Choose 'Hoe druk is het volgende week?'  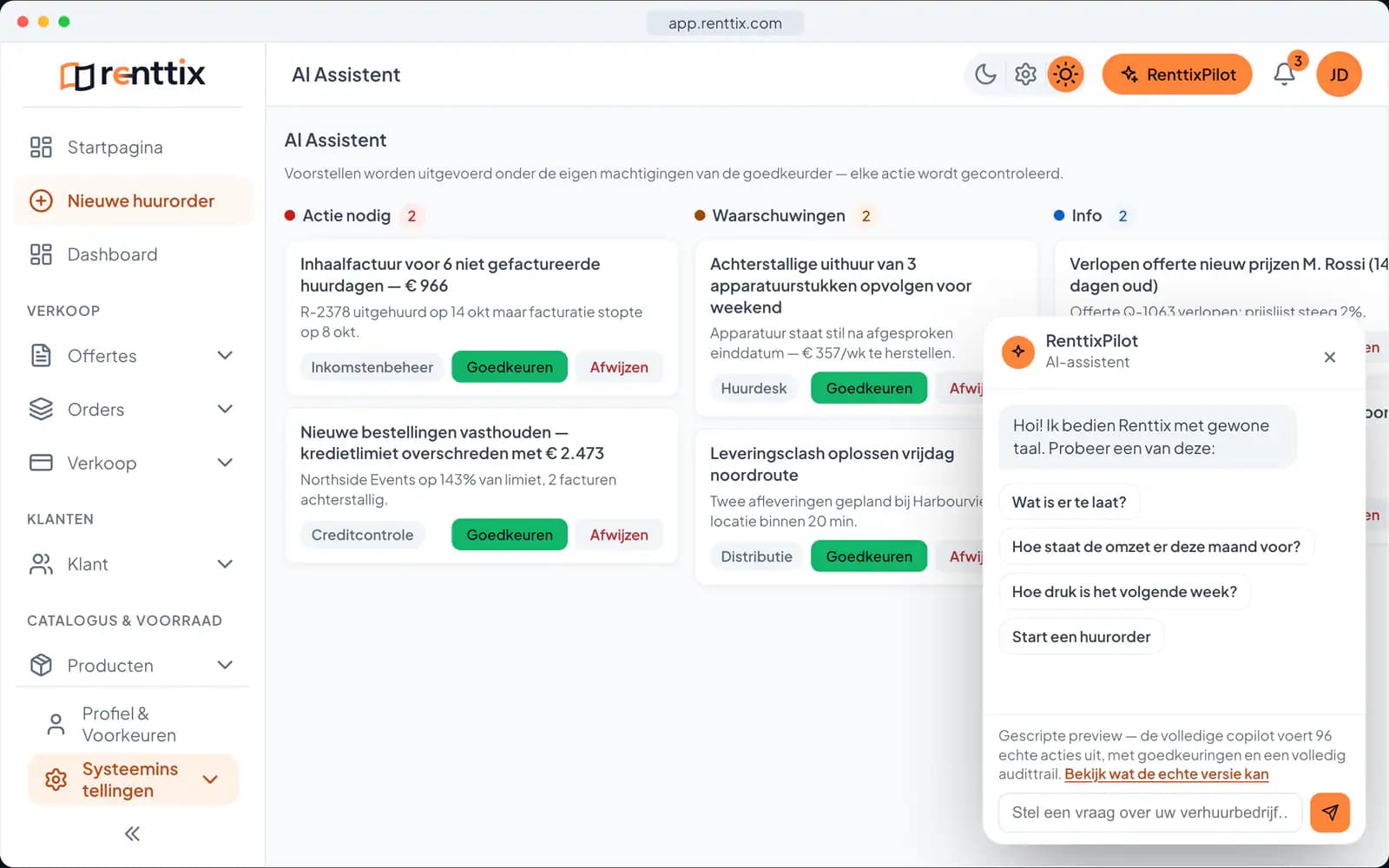(x=1124, y=592)
